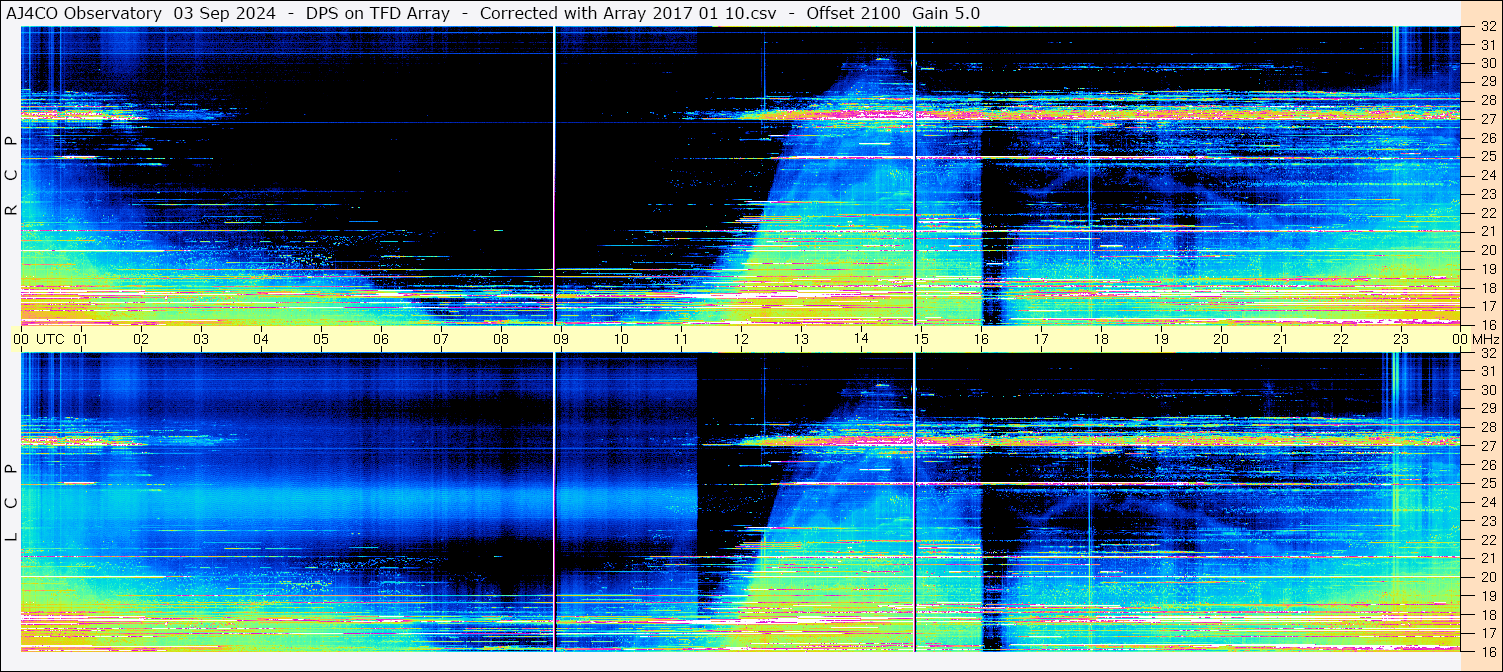Click the 12 hour mark on UTC axis
The height and width of the screenshot is (672, 1503).
(741, 339)
